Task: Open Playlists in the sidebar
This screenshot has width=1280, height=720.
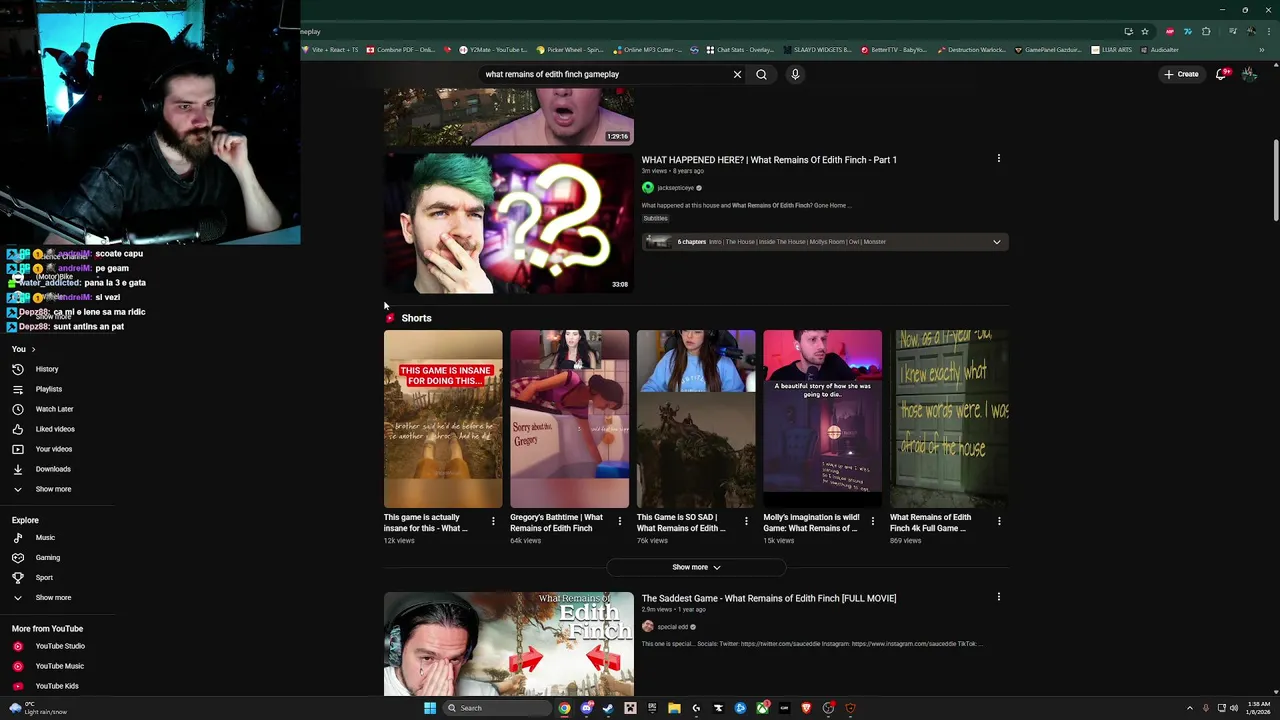Action: 49,389
